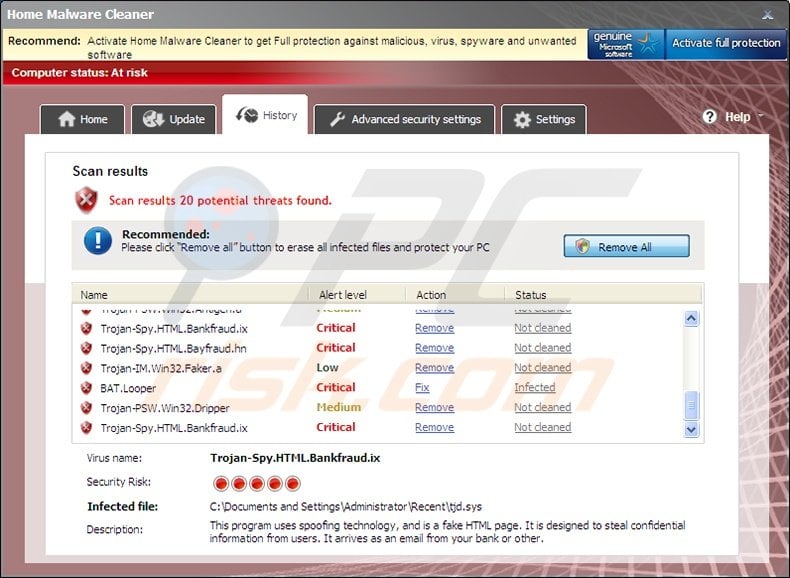The image size is (790, 578).
Task: Click threat icon beside Trojan-Spy.HTML.Bayfraud.hn
Action: (87, 348)
